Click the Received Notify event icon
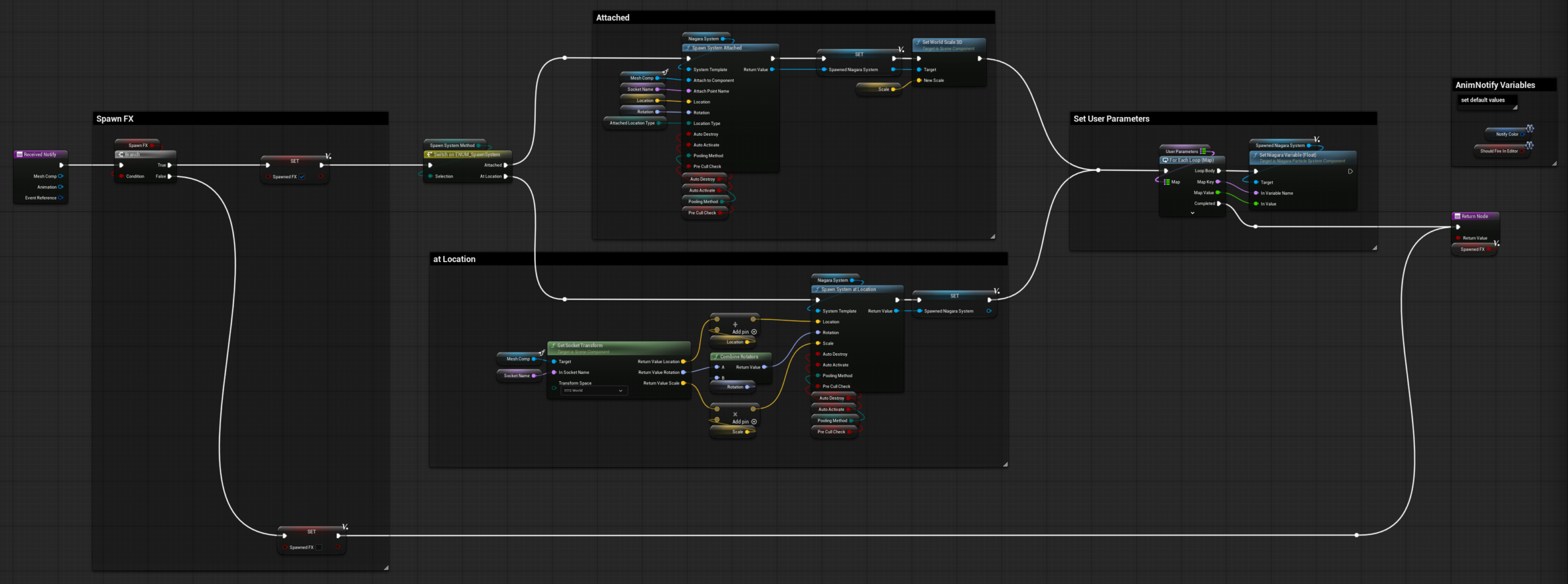Screen dimensions: 1568x584 (20, 155)
